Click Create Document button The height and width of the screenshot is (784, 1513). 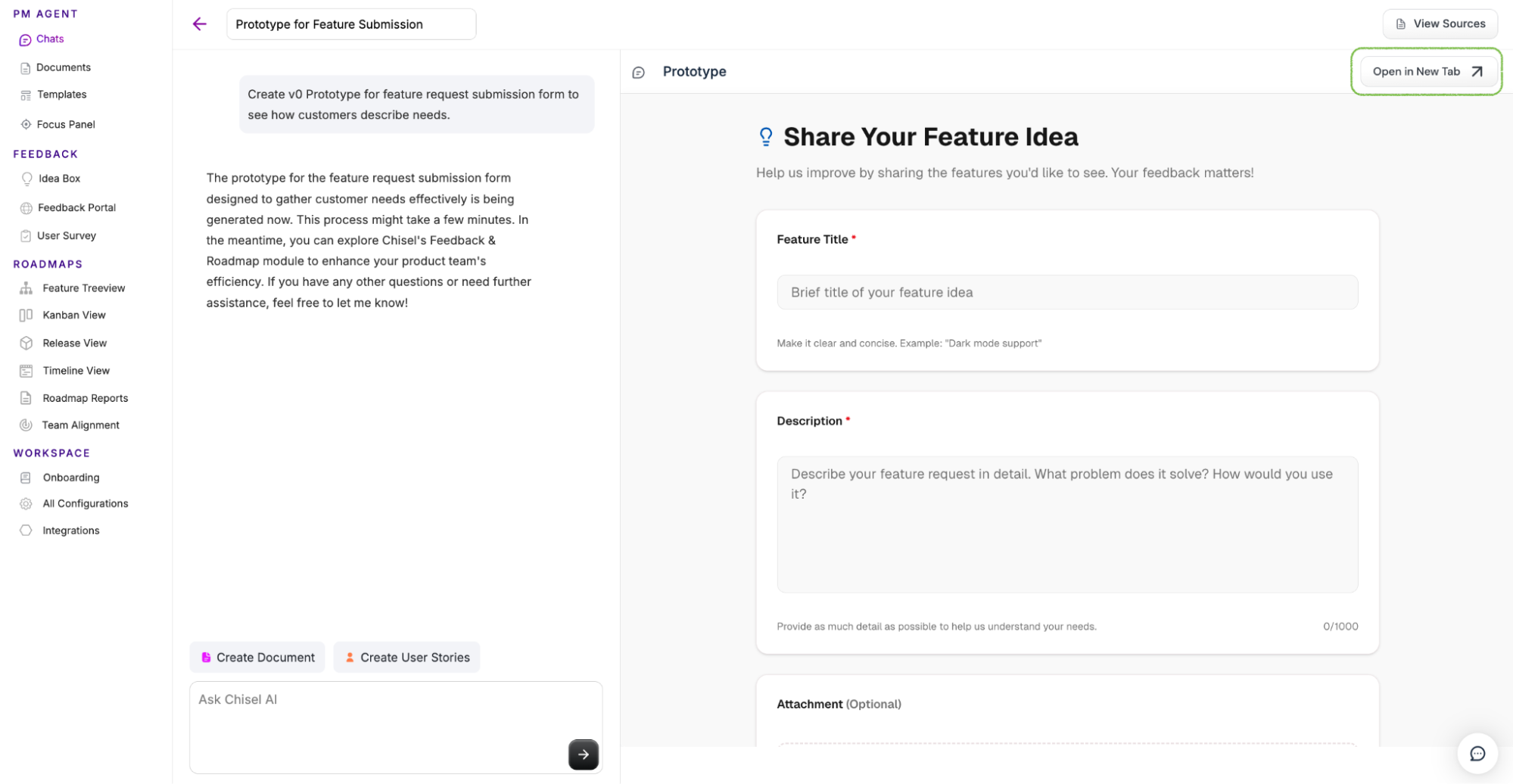pos(257,658)
